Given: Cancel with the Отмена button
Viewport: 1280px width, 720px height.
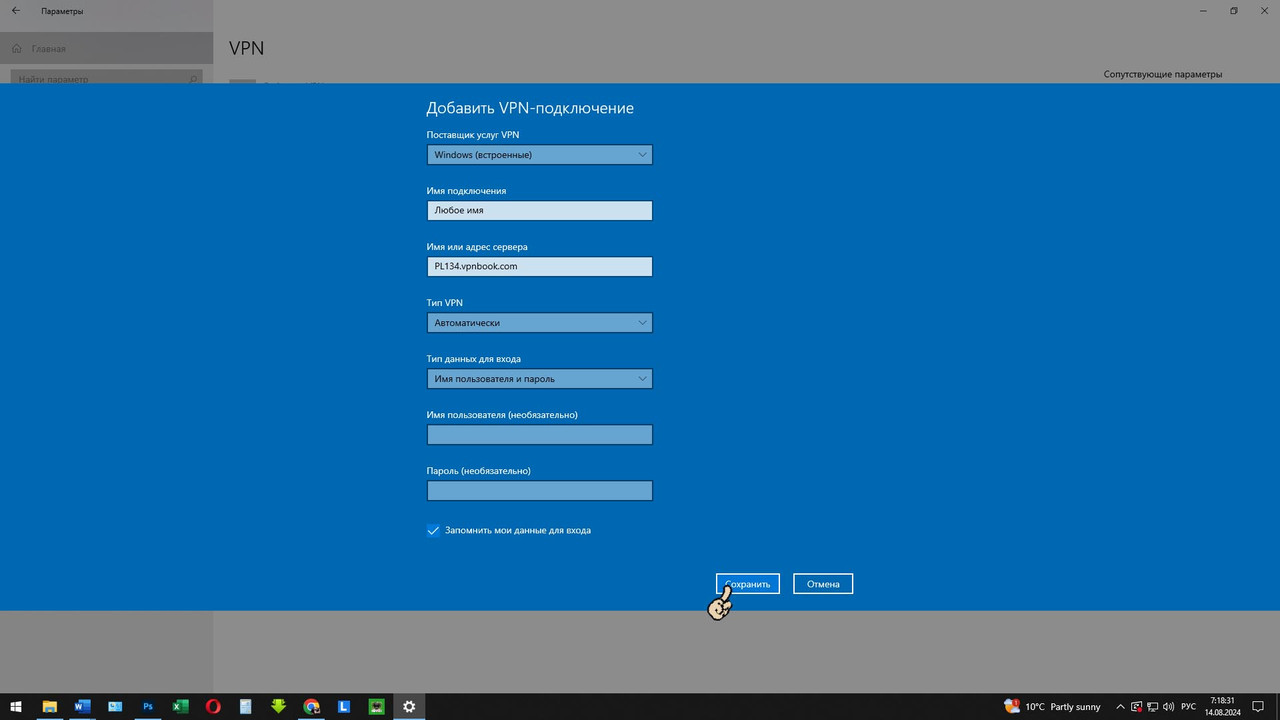Looking at the screenshot, I should (823, 584).
